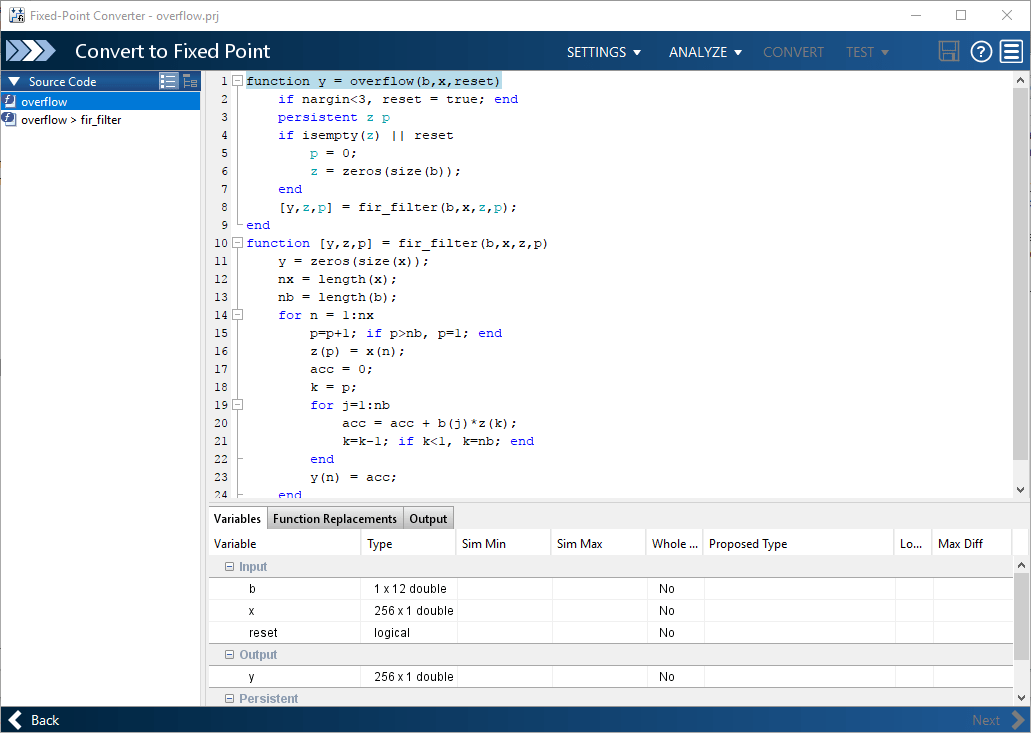The height and width of the screenshot is (733, 1031).
Task: Click the code editor vertical scrollbar
Action: [x=1020, y=285]
